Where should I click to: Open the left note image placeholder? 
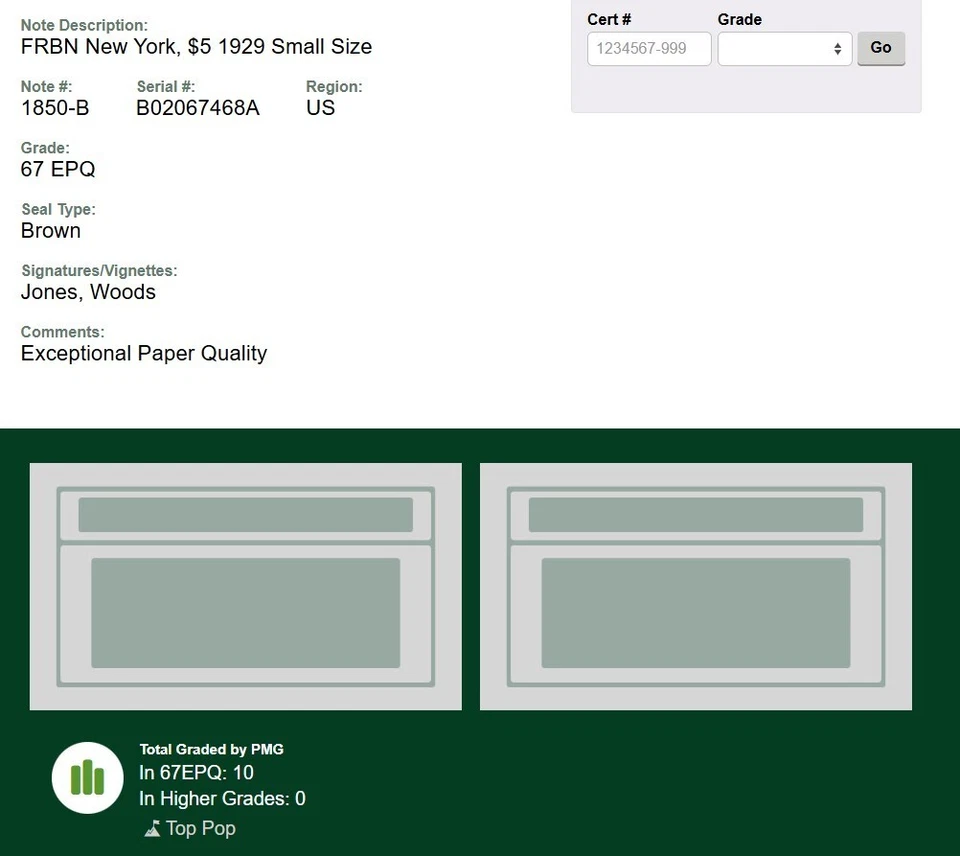click(x=246, y=587)
